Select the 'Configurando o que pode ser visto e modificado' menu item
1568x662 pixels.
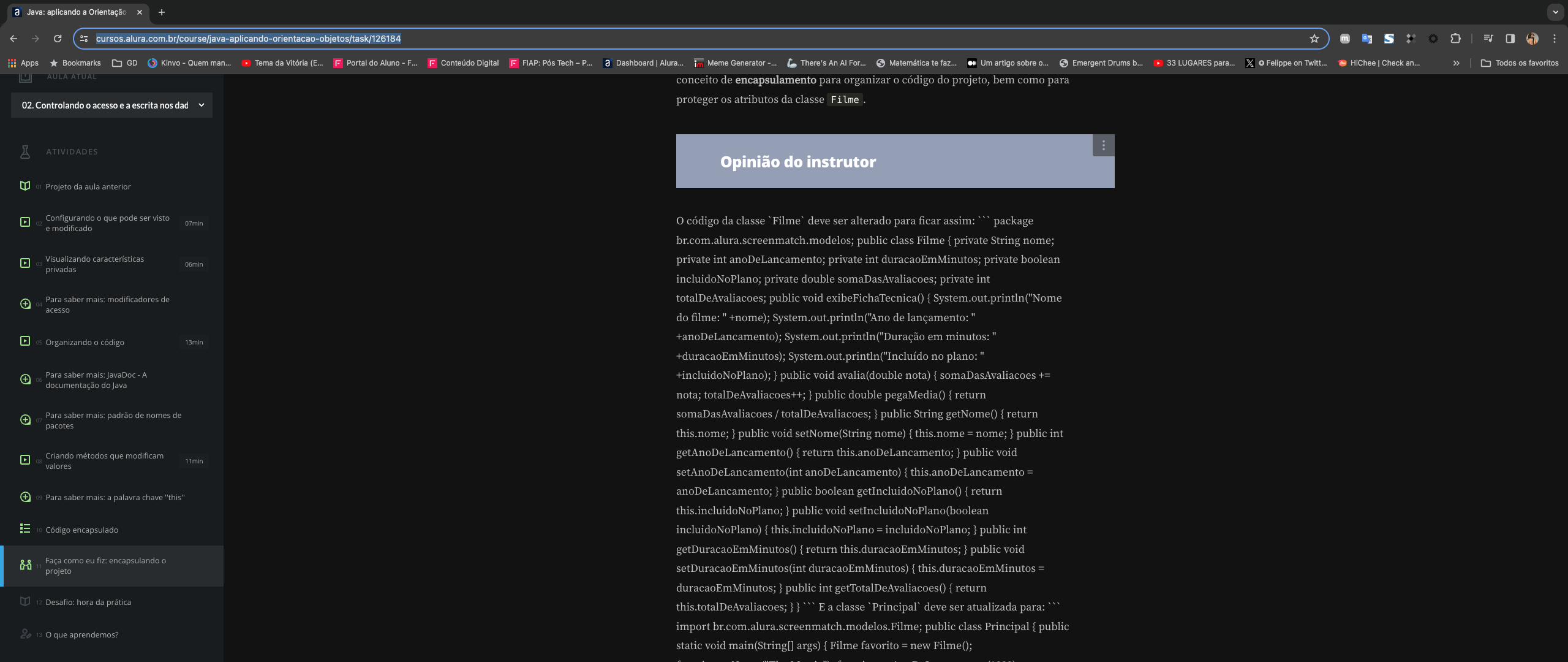click(x=107, y=223)
